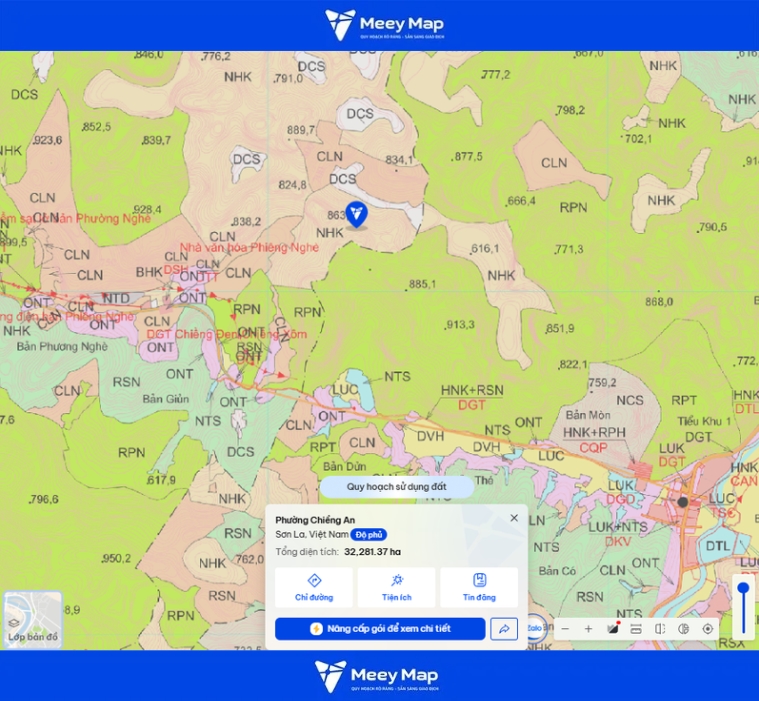Open Tiện ích utilities
The image size is (759, 701).
point(396,587)
